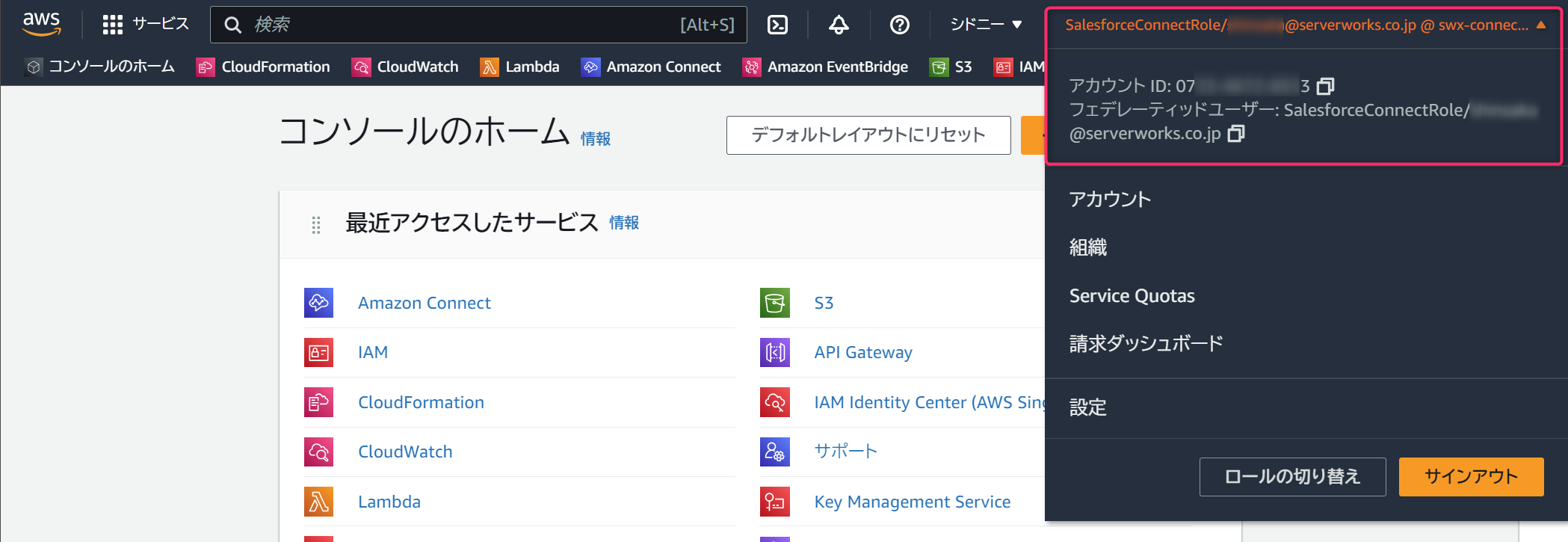
Task: Click the S3 bucket icon in list
Action: pyautogui.click(x=775, y=303)
